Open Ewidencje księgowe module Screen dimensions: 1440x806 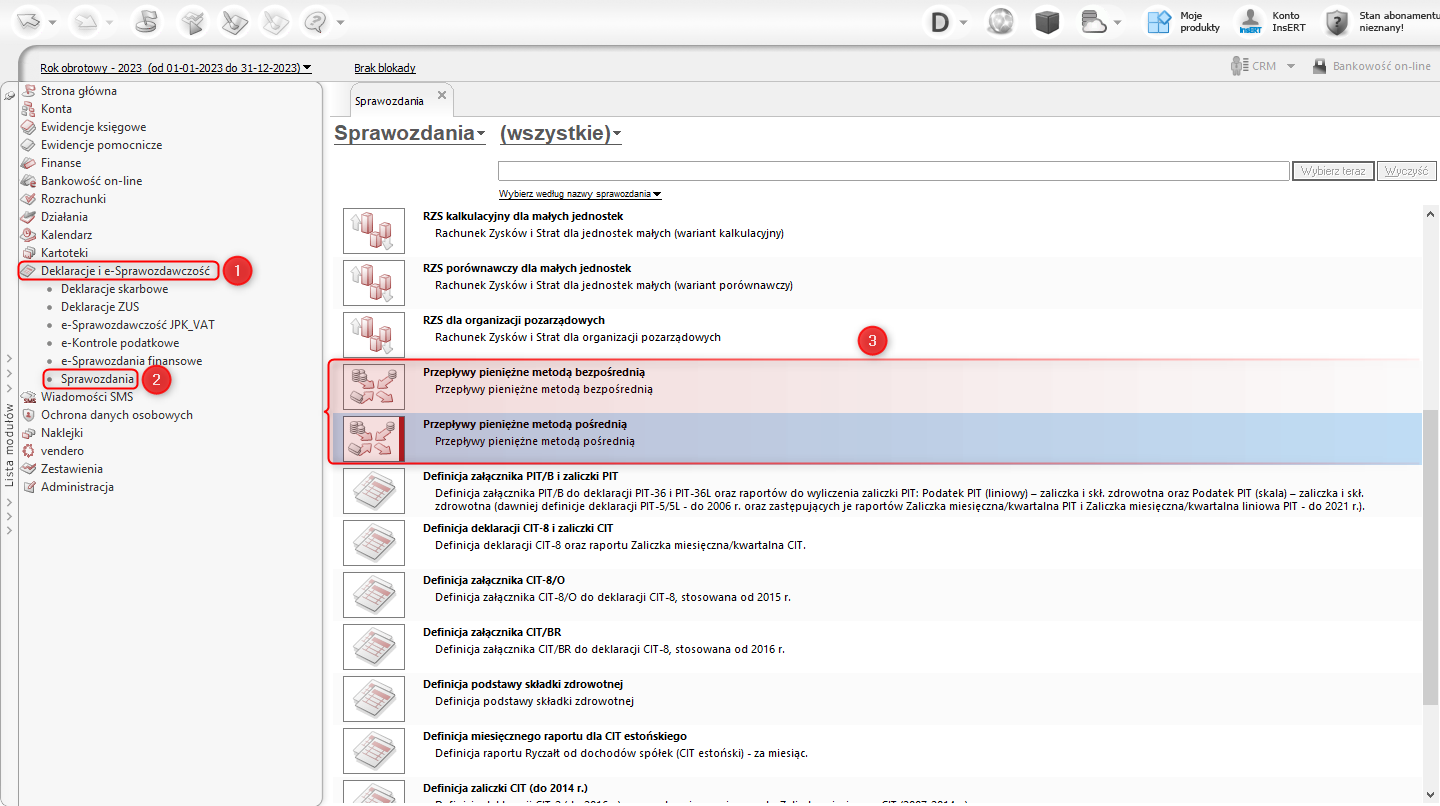(x=93, y=127)
